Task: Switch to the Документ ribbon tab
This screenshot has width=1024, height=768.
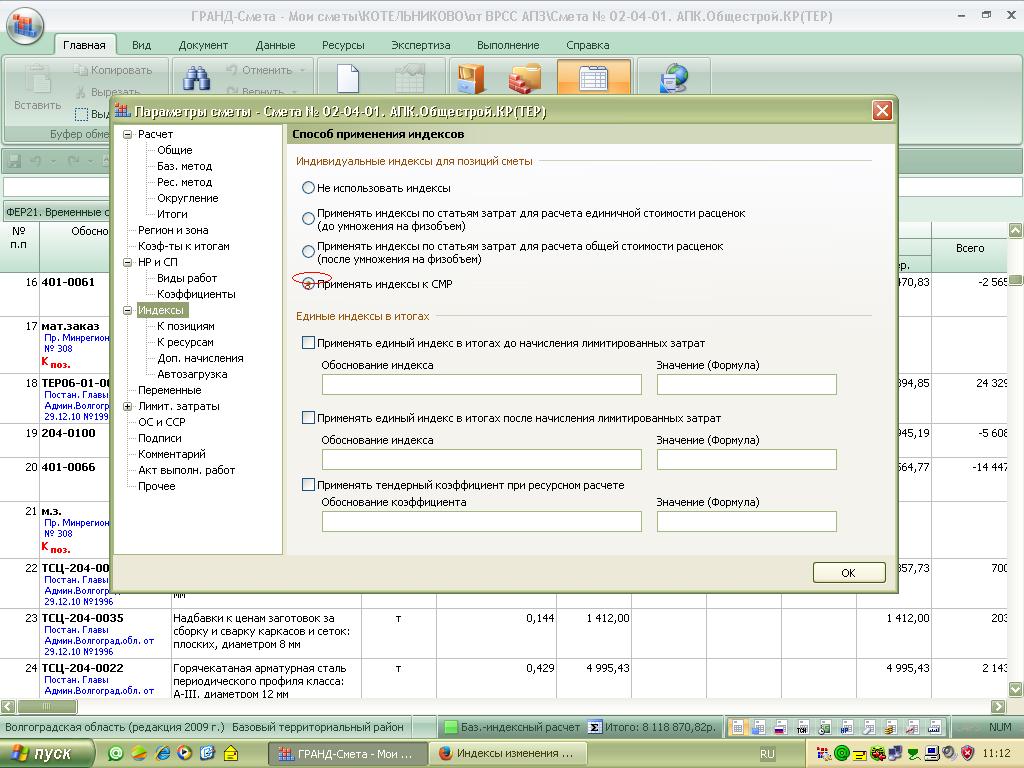Action: coord(203,45)
